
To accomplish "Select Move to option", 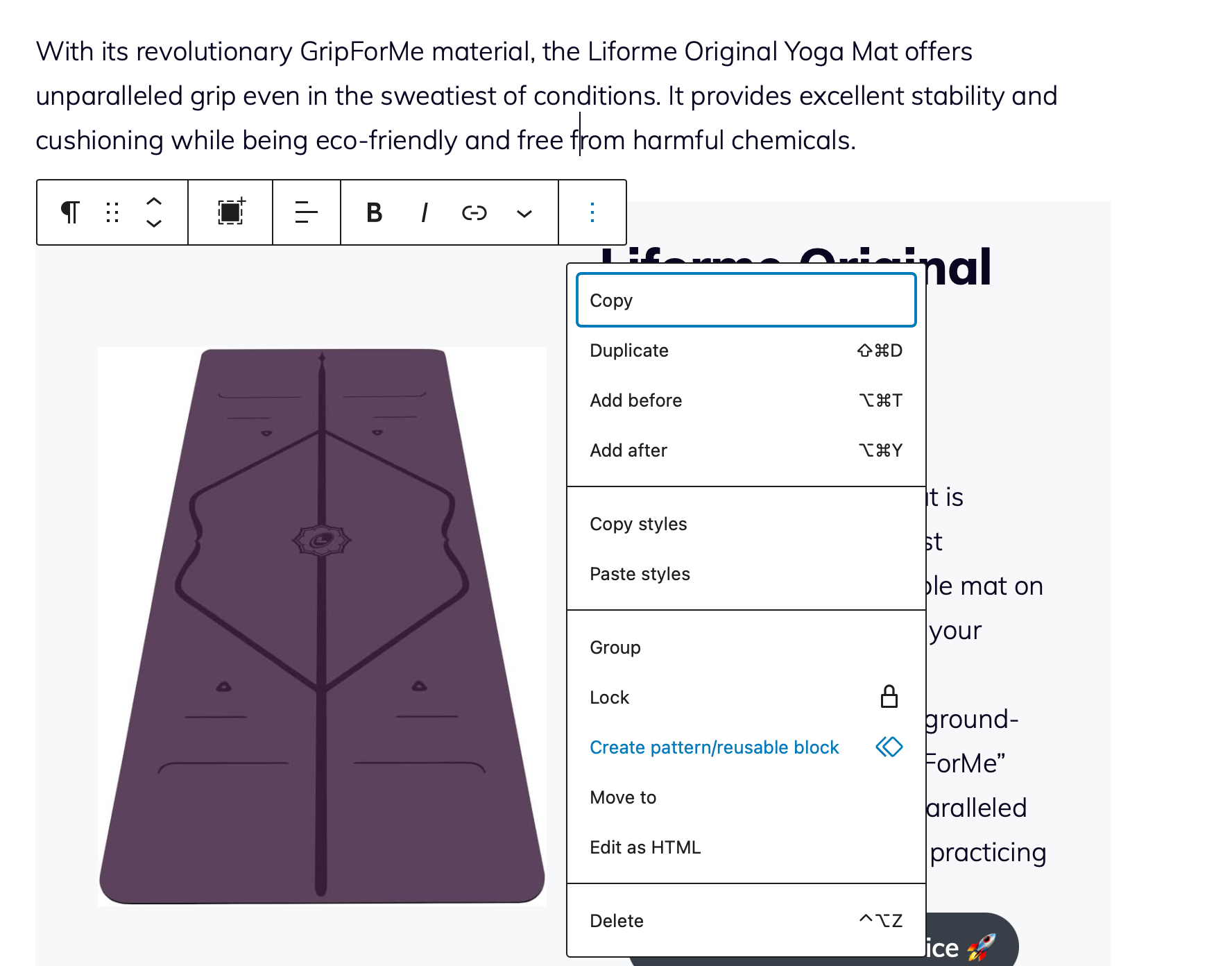I will pyautogui.click(x=746, y=797).
